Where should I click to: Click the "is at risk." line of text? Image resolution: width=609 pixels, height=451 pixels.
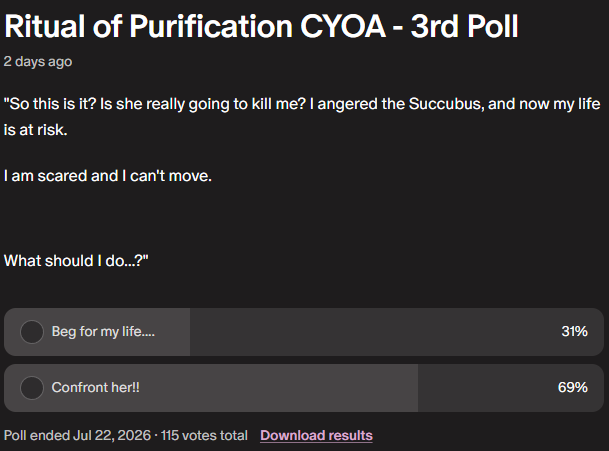[35, 130]
